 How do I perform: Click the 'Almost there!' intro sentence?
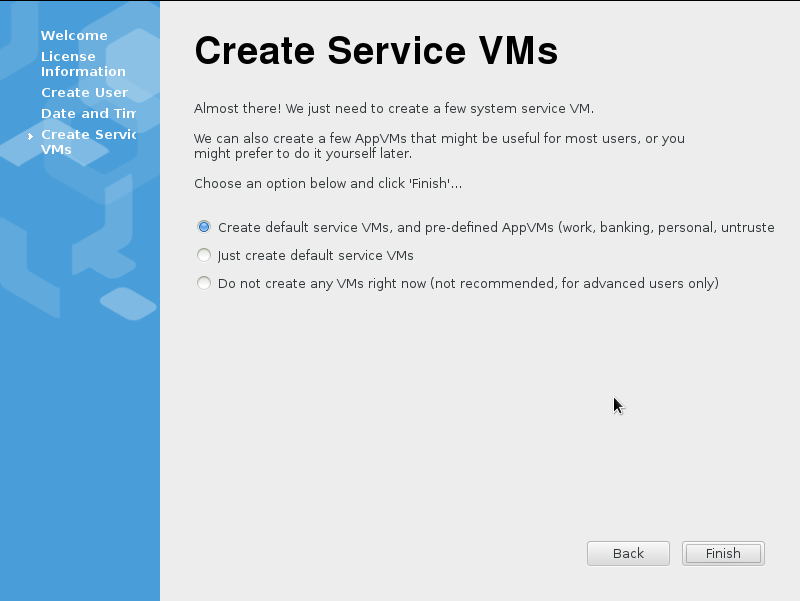(394, 109)
